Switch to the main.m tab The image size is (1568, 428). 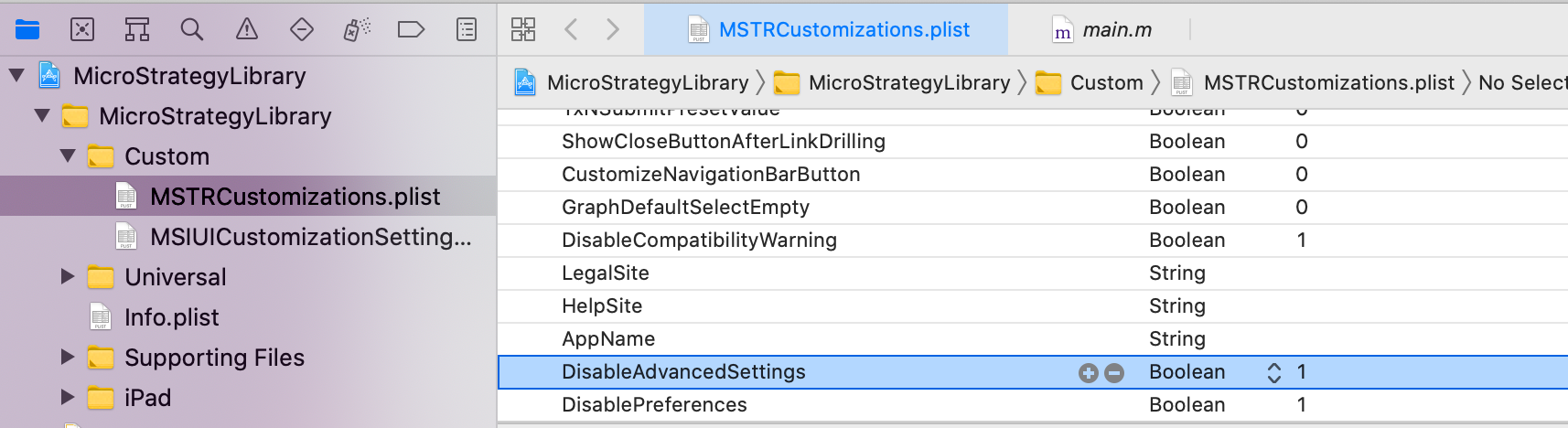pos(1101,29)
